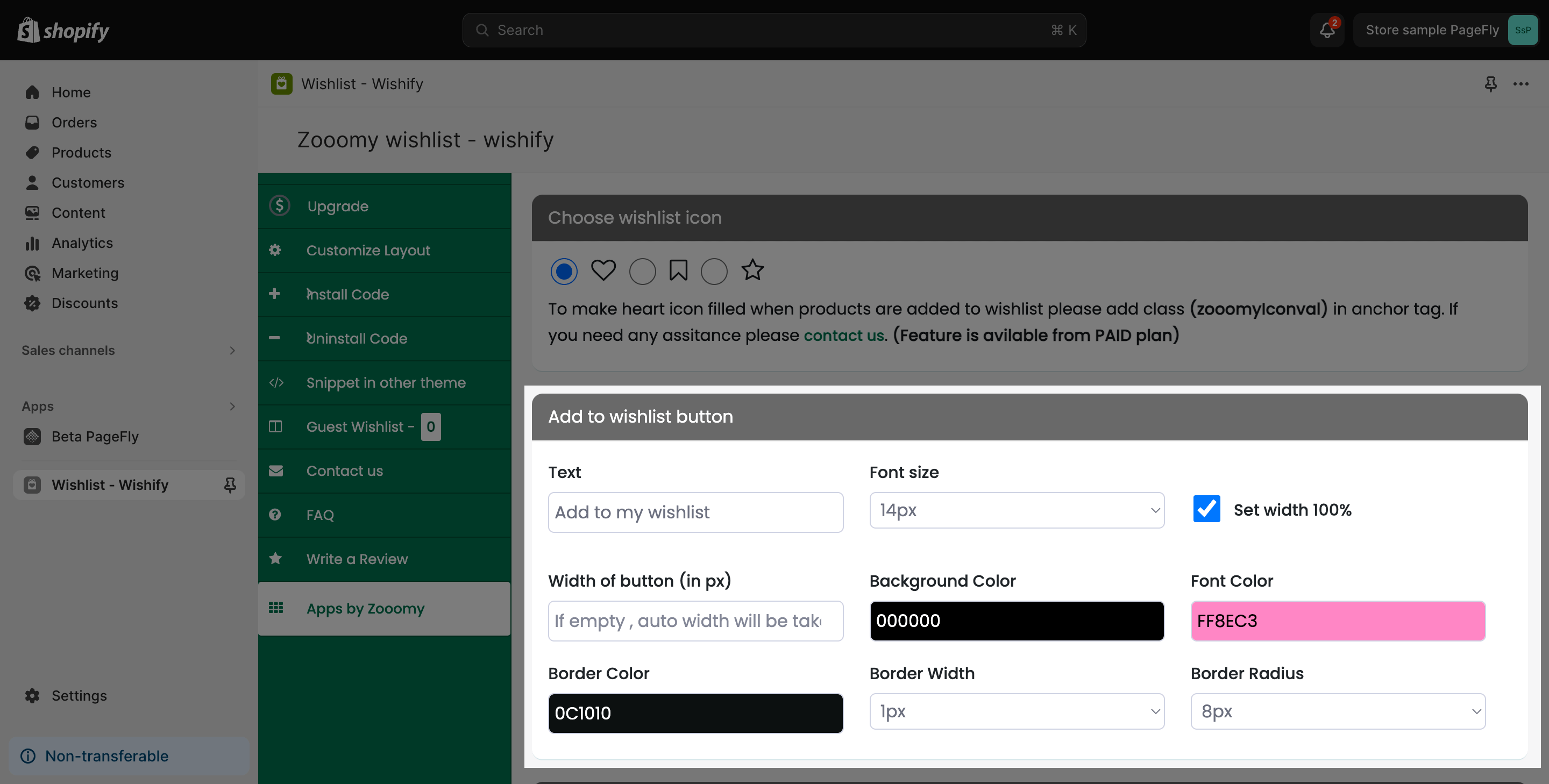The image size is (1549, 784).
Task: Click the bookmark wishlist icon
Action: (678, 270)
